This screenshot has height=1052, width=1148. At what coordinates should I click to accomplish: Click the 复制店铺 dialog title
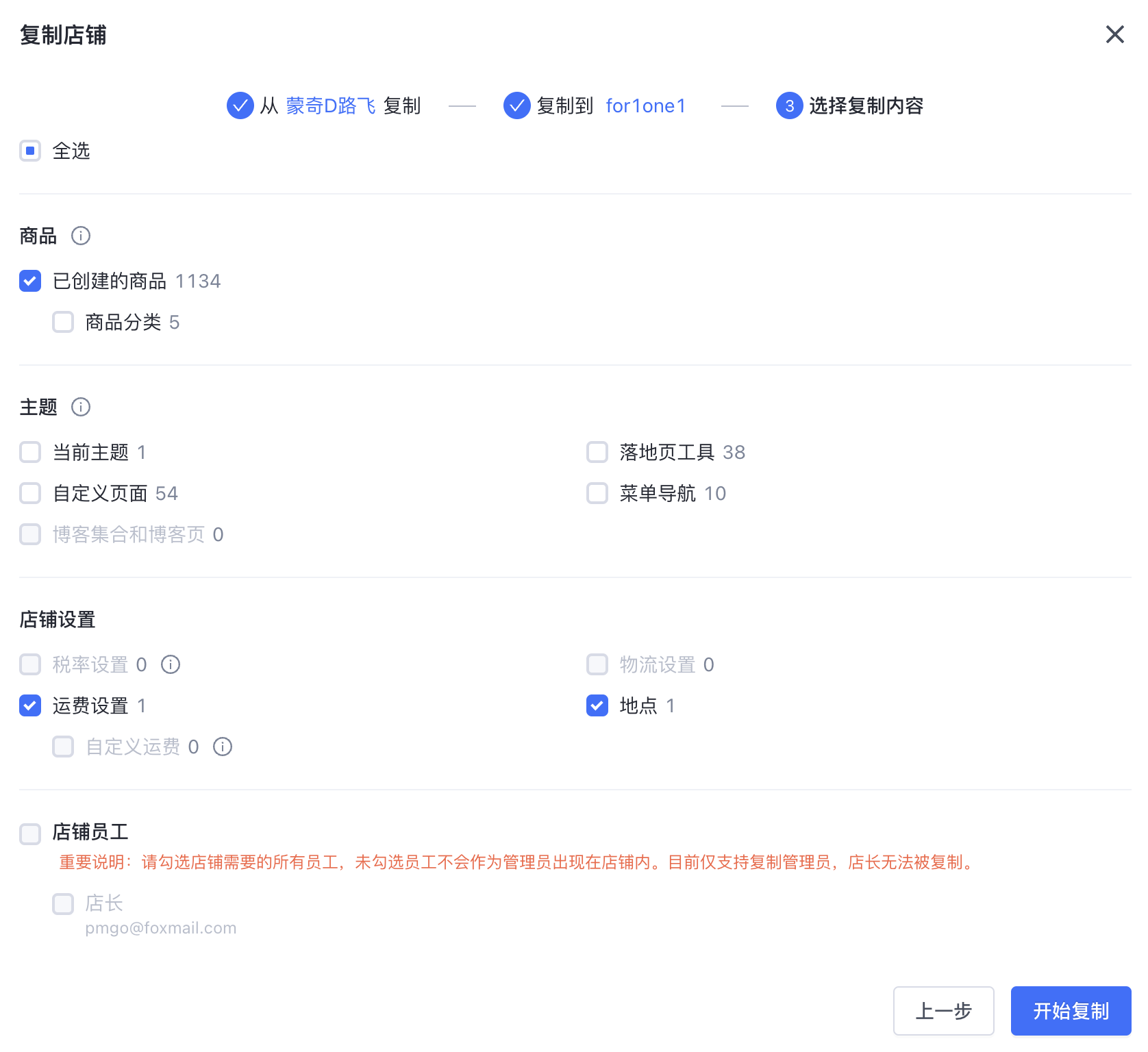[x=63, y=35]
